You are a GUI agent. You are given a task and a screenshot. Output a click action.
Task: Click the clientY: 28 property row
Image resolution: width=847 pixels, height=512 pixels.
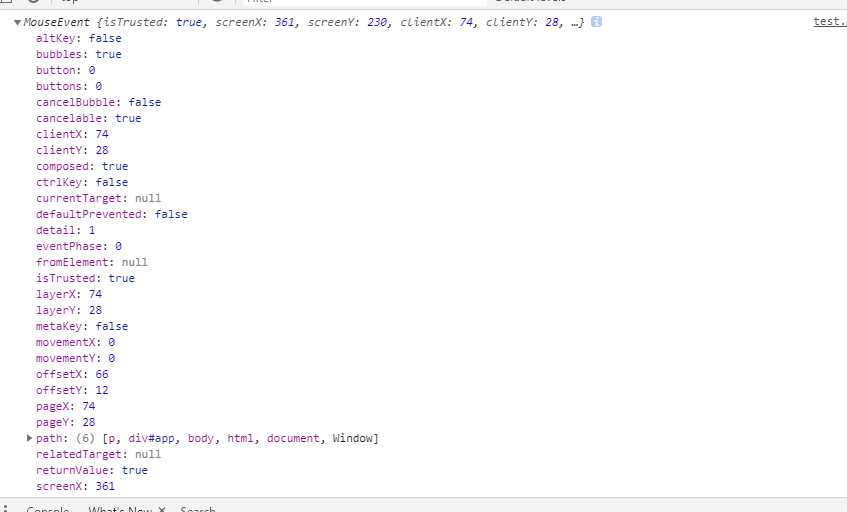pyautogui.click(x=72, y=150)
